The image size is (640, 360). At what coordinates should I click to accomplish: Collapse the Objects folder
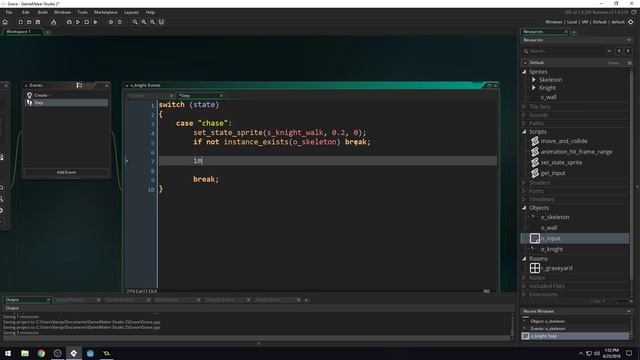524,208
